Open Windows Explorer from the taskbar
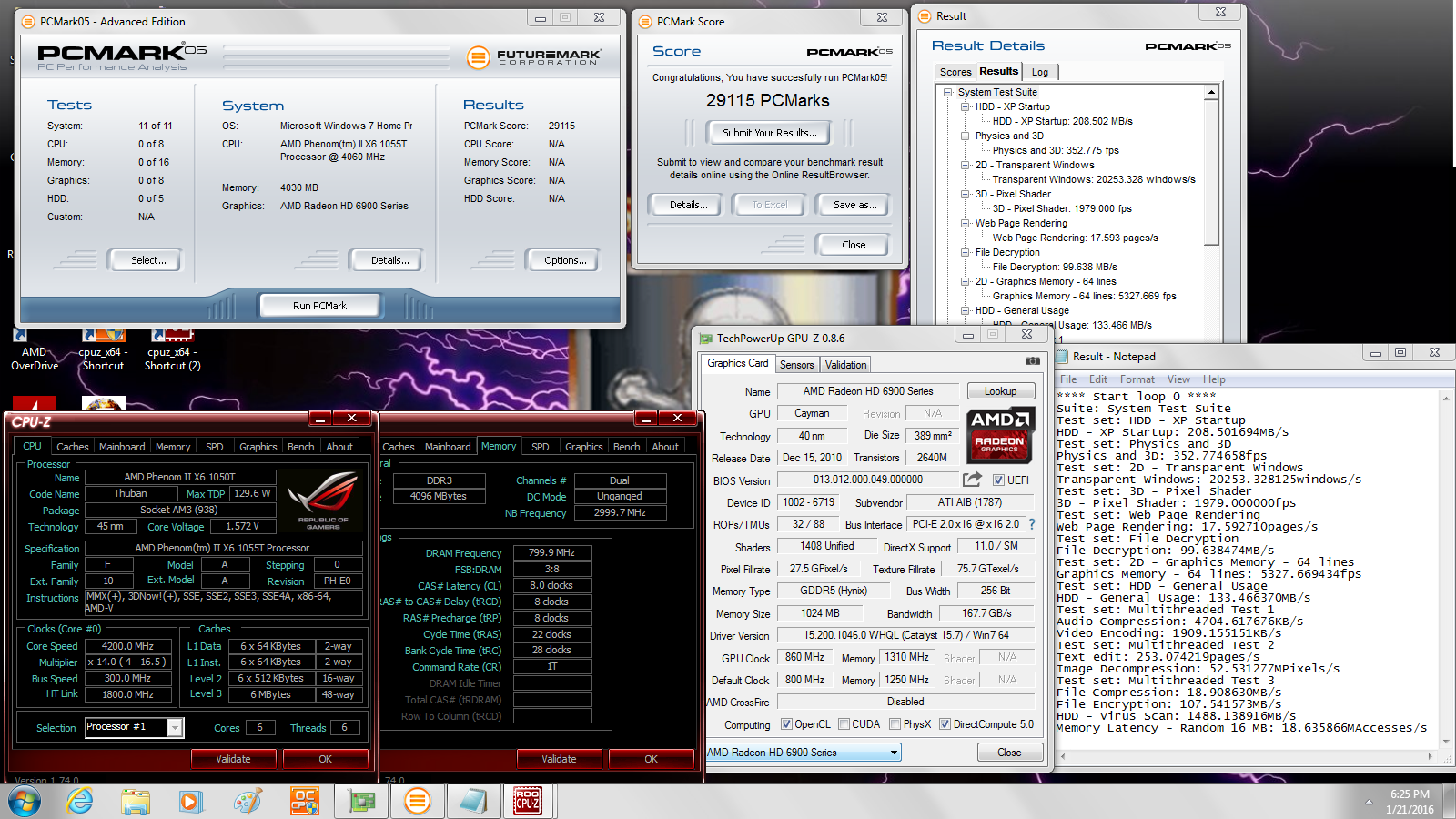This screenshot has width=1456, height=819. click(136, 801)
